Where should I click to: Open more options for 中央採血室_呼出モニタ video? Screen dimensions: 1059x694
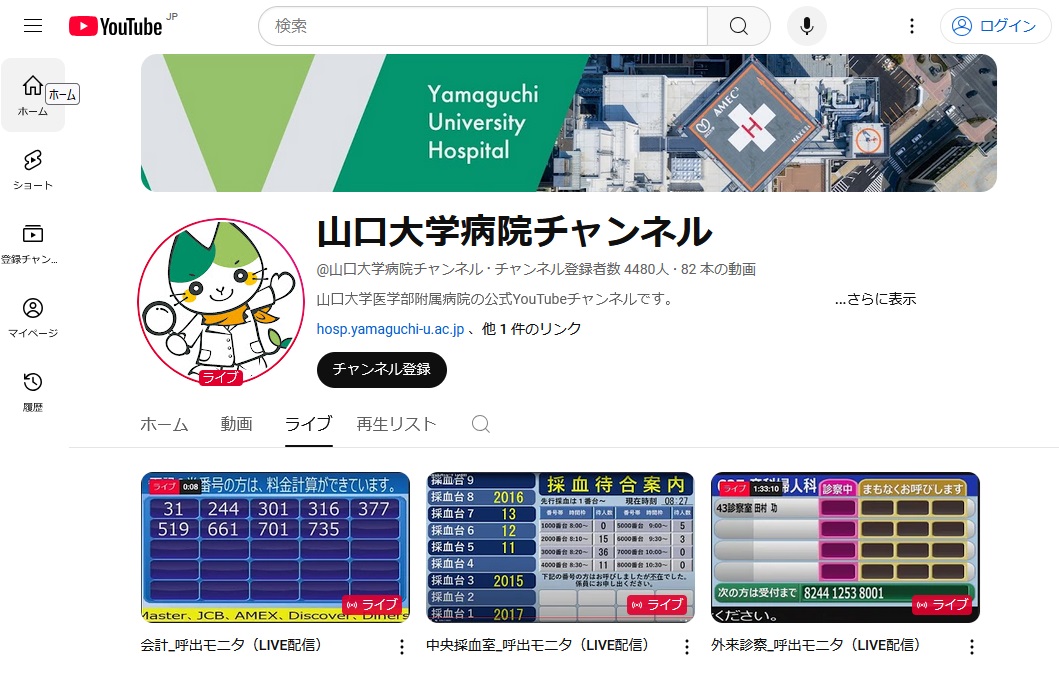click(687, 647)
